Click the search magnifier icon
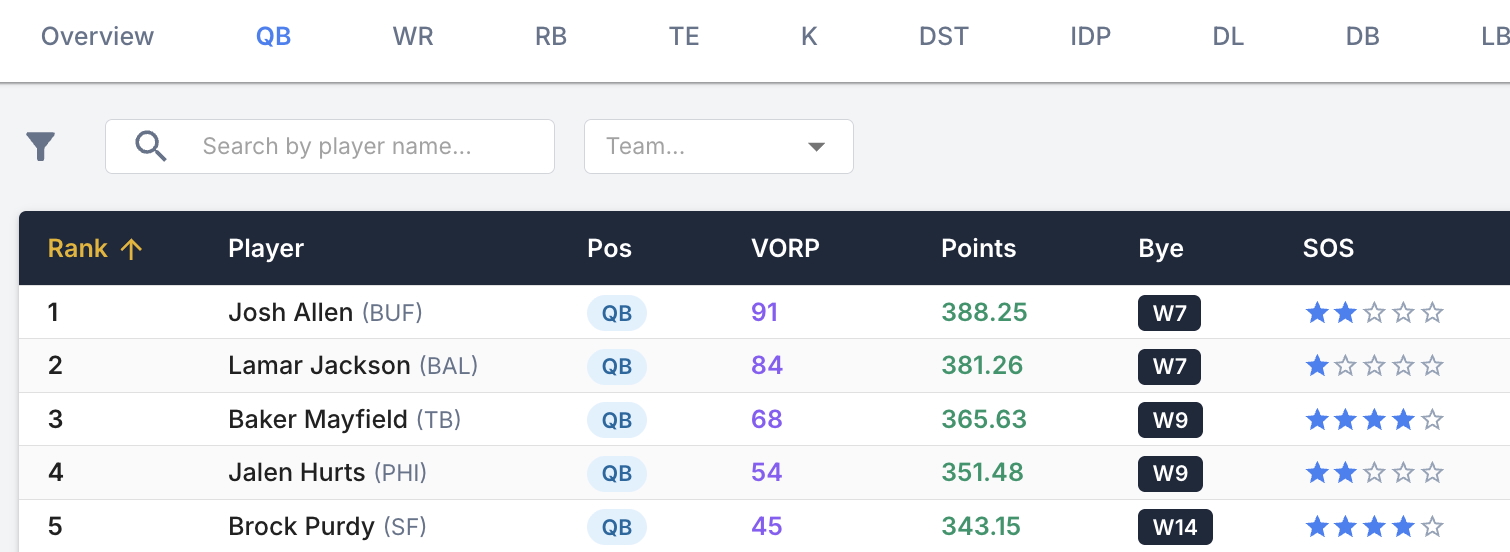1510x552 pixels. 151,147
